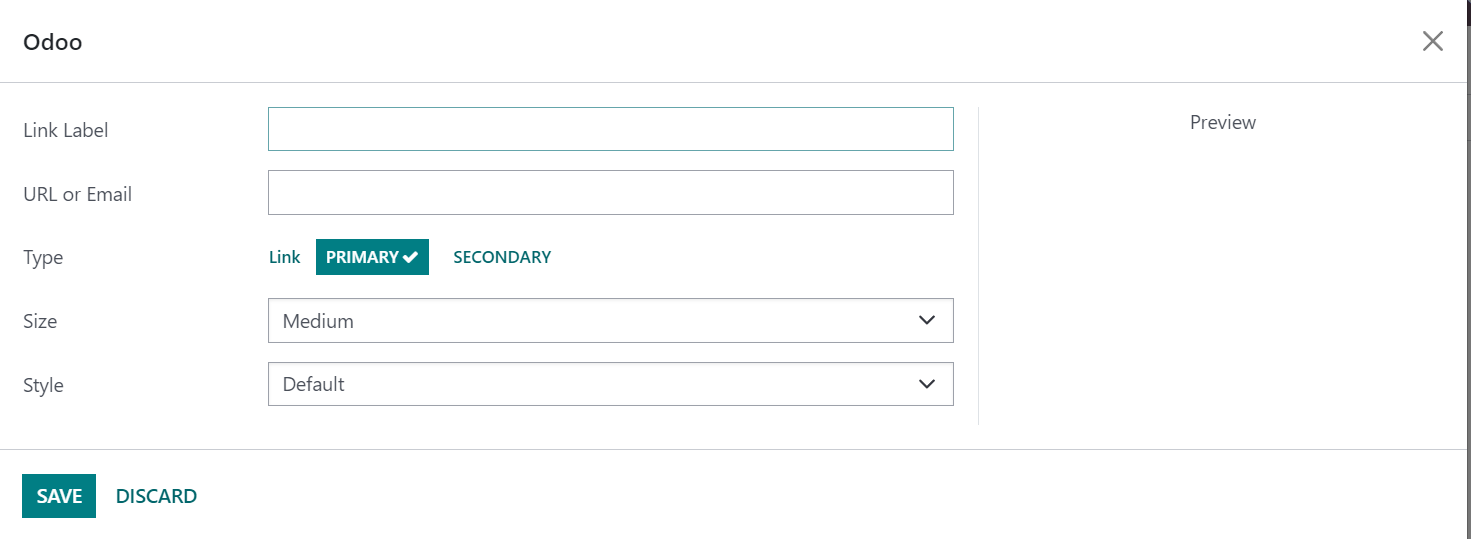Image resolution: width=1471 pixels, height=539 pixels.
Task: Click the "Type" row label
Action: coord(43,257)
